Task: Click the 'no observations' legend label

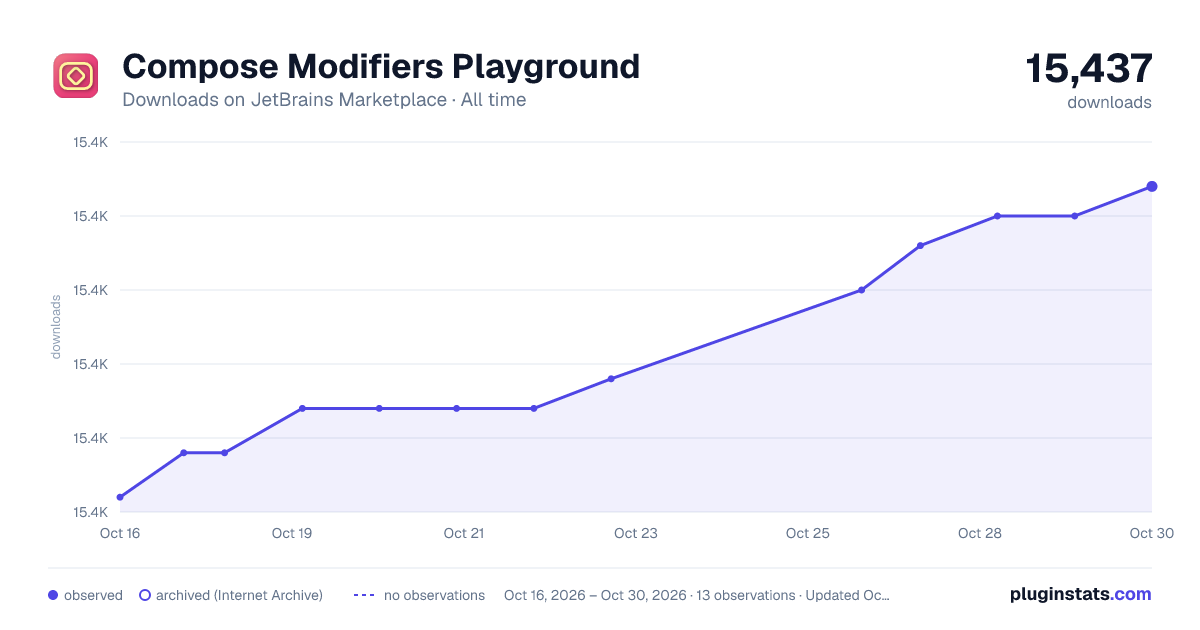Action: click(434, 595)
